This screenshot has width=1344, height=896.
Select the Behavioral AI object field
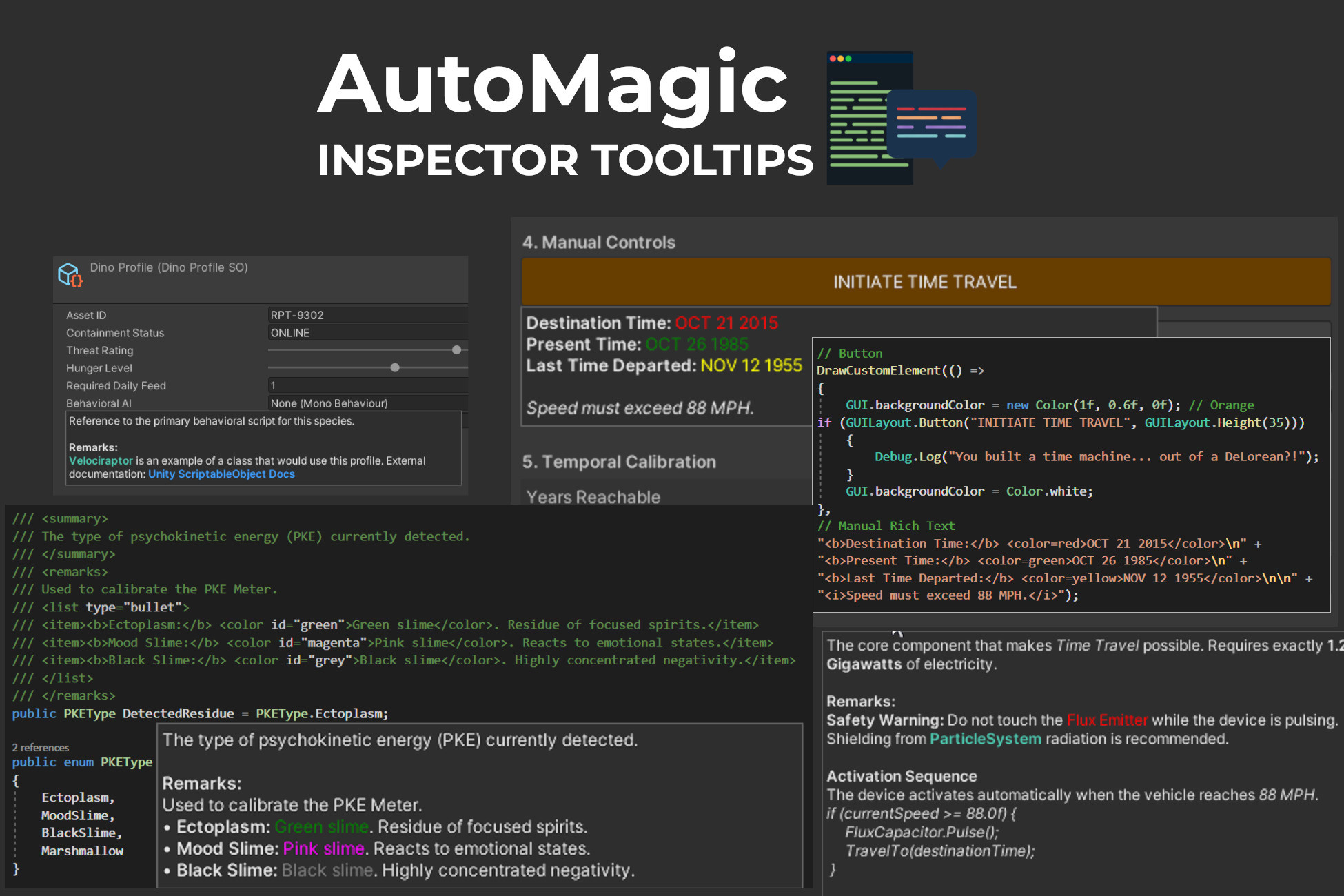(367, 403)
